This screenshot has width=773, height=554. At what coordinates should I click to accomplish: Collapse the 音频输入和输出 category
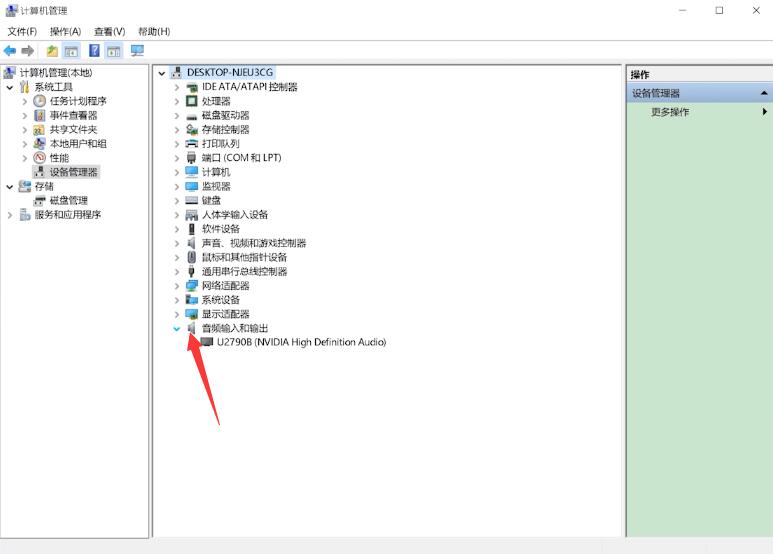pyautogui.click(x=176, y=329)
